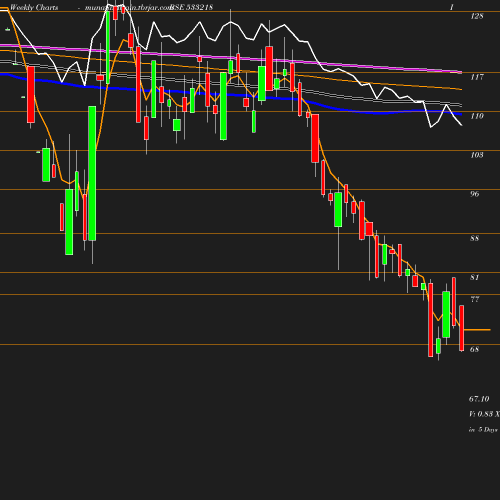Select the 110 price axis label

(x=477, y=116)
